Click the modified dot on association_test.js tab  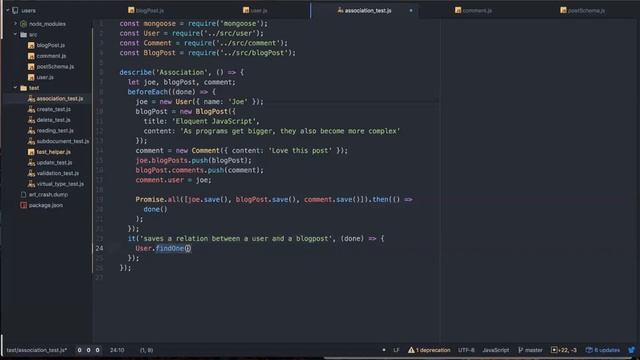tap(411, 10)
